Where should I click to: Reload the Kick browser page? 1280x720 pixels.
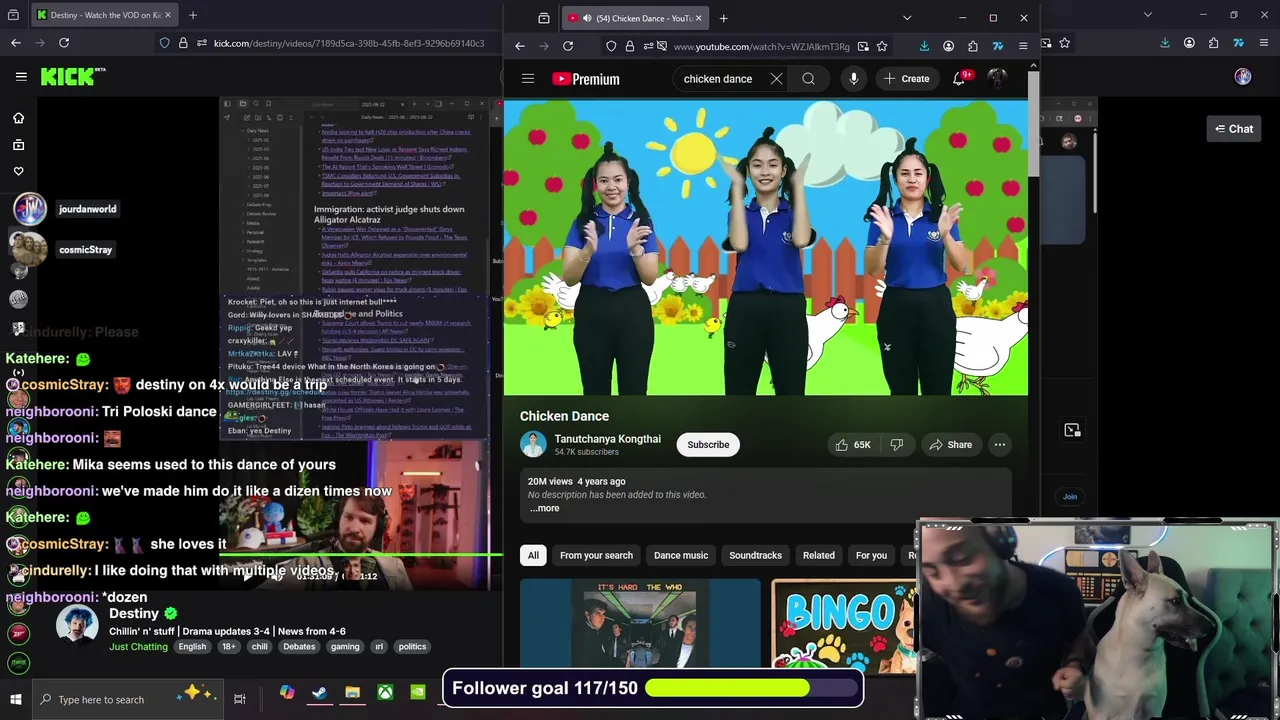coord(64,43)
